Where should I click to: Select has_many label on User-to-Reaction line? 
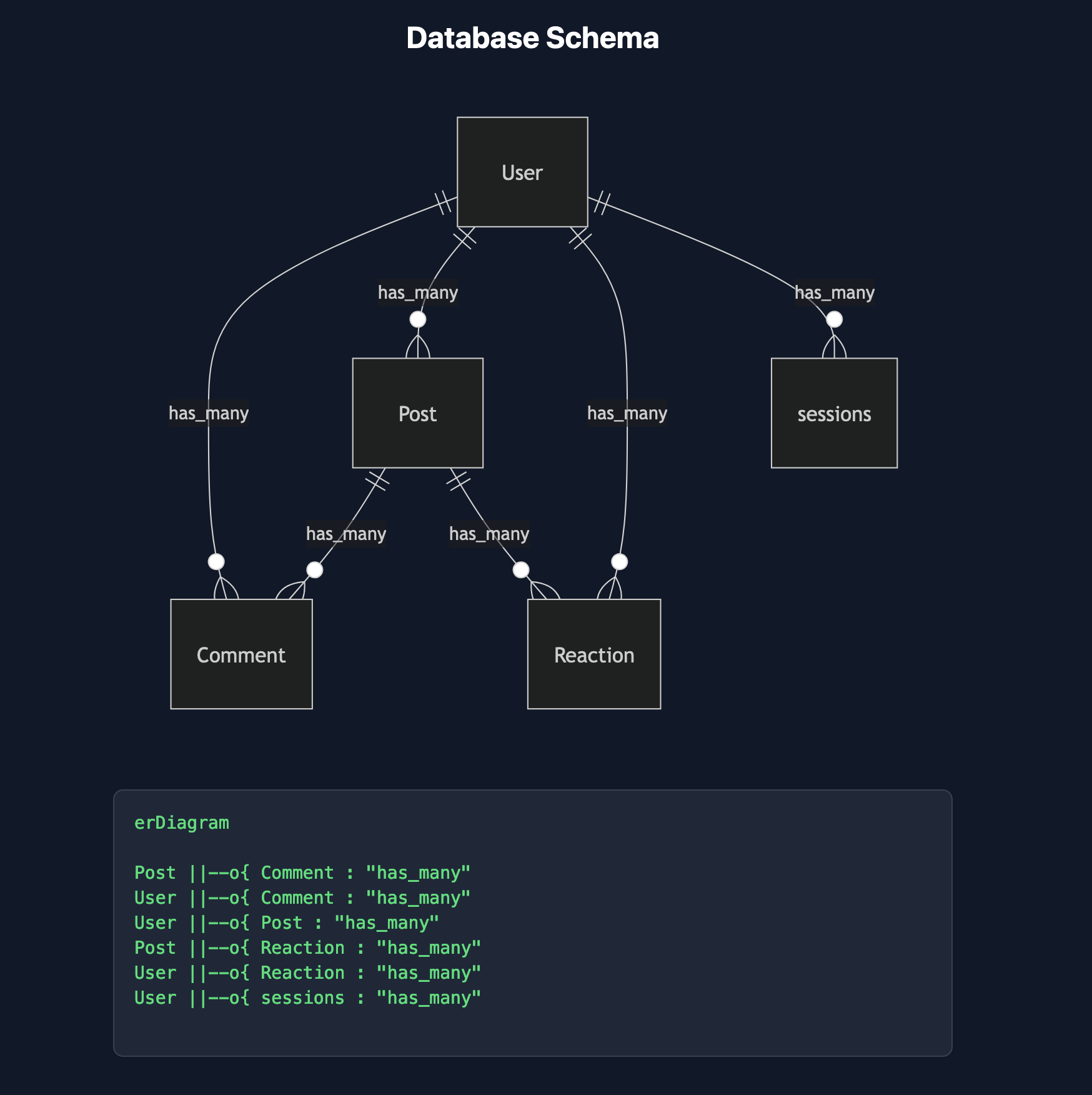[627, 413]
